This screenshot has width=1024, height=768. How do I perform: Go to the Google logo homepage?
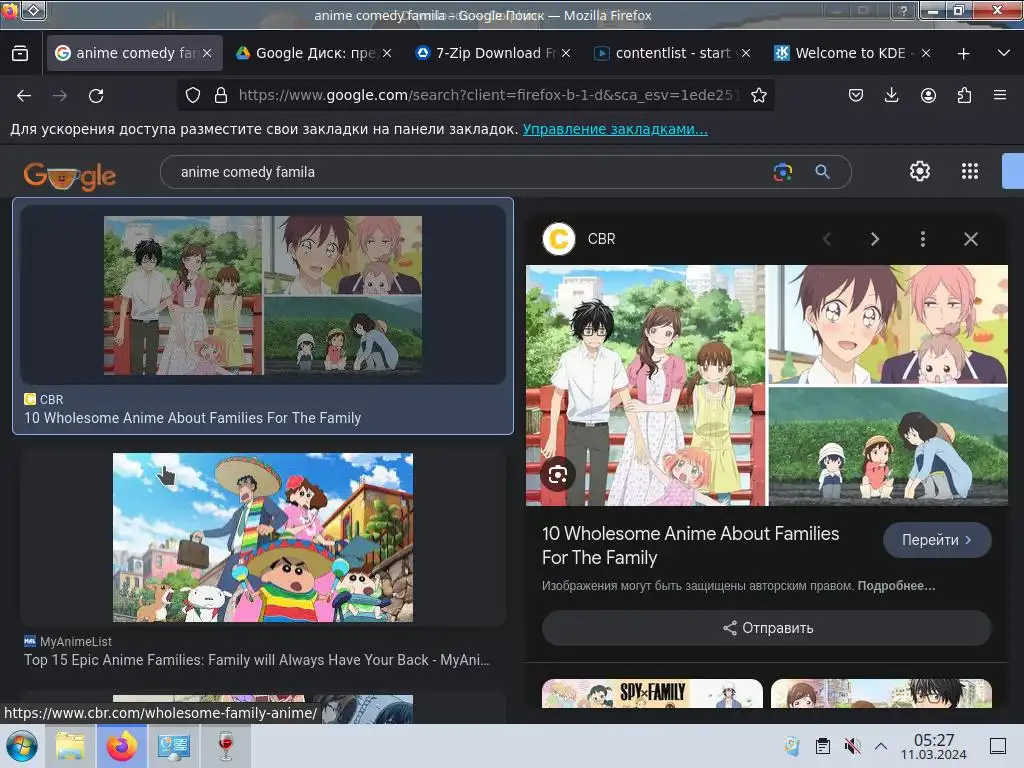[x=69, y=176]
